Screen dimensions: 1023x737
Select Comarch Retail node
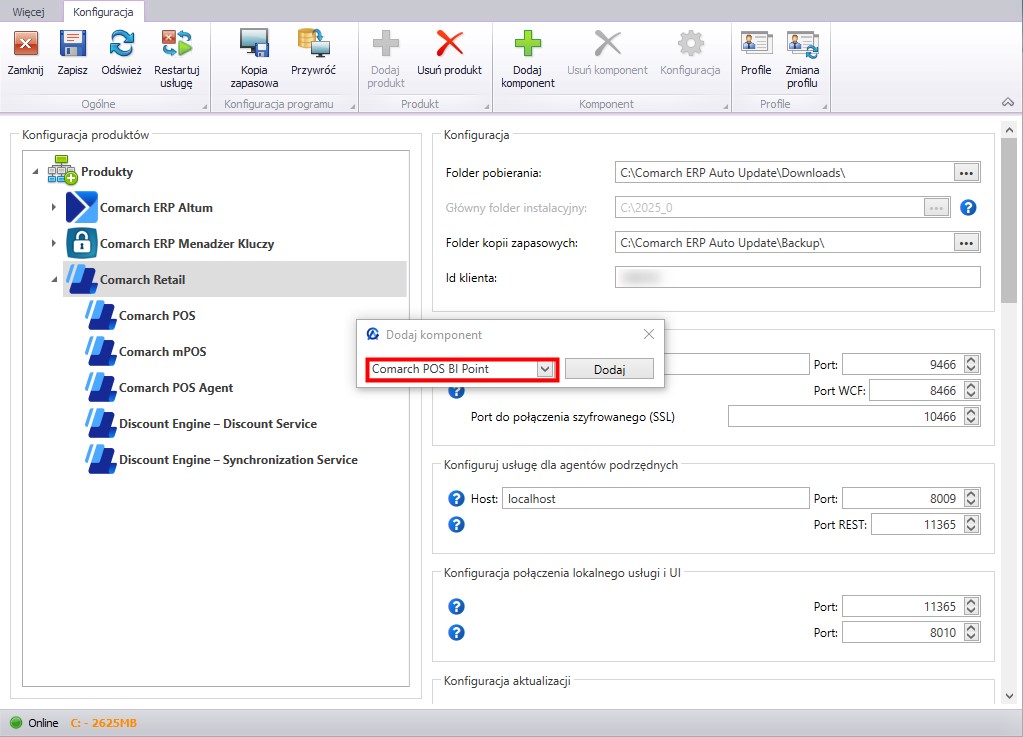[x=235, y=279]
